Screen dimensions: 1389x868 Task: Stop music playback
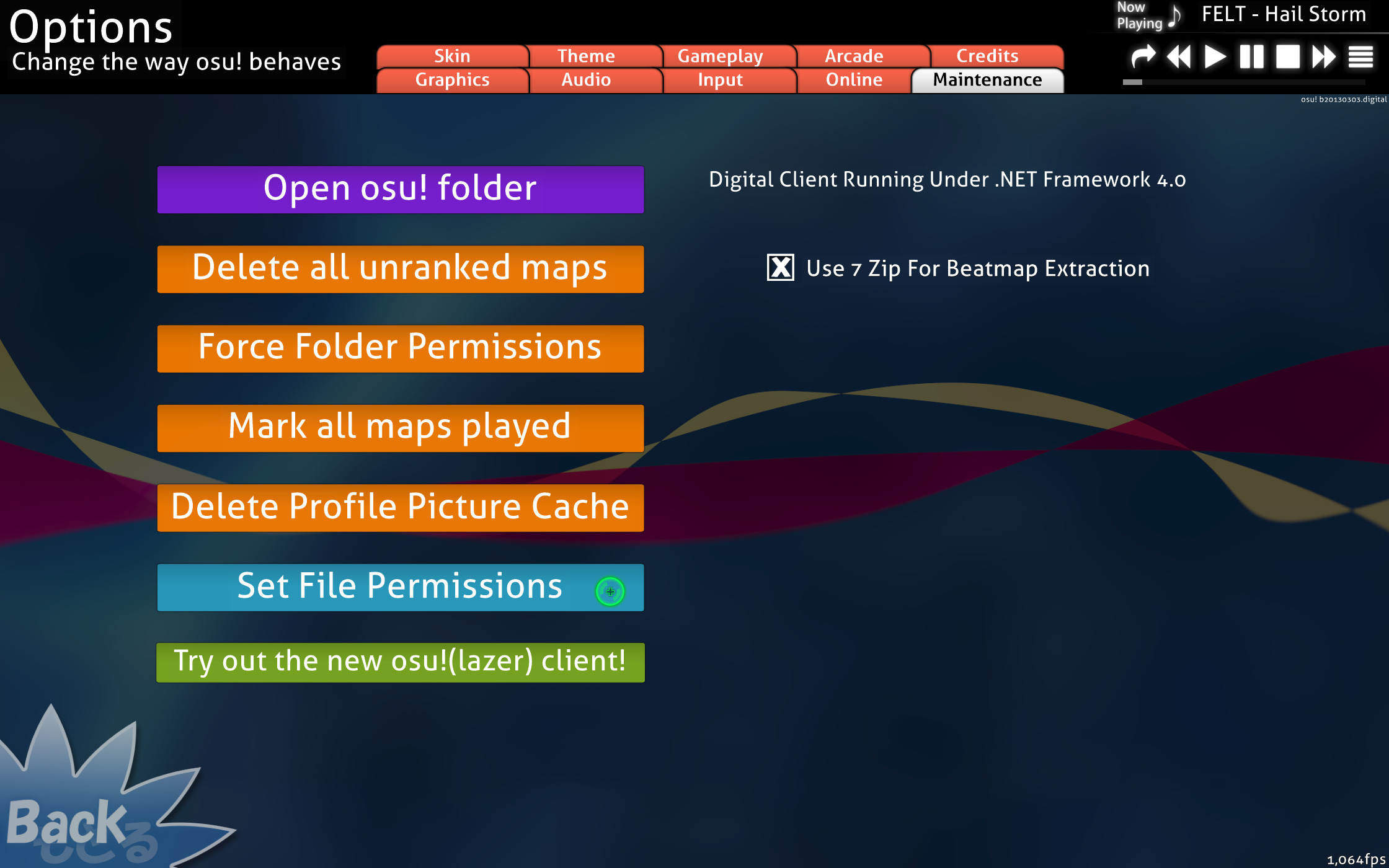click(x=1287, y=57)
